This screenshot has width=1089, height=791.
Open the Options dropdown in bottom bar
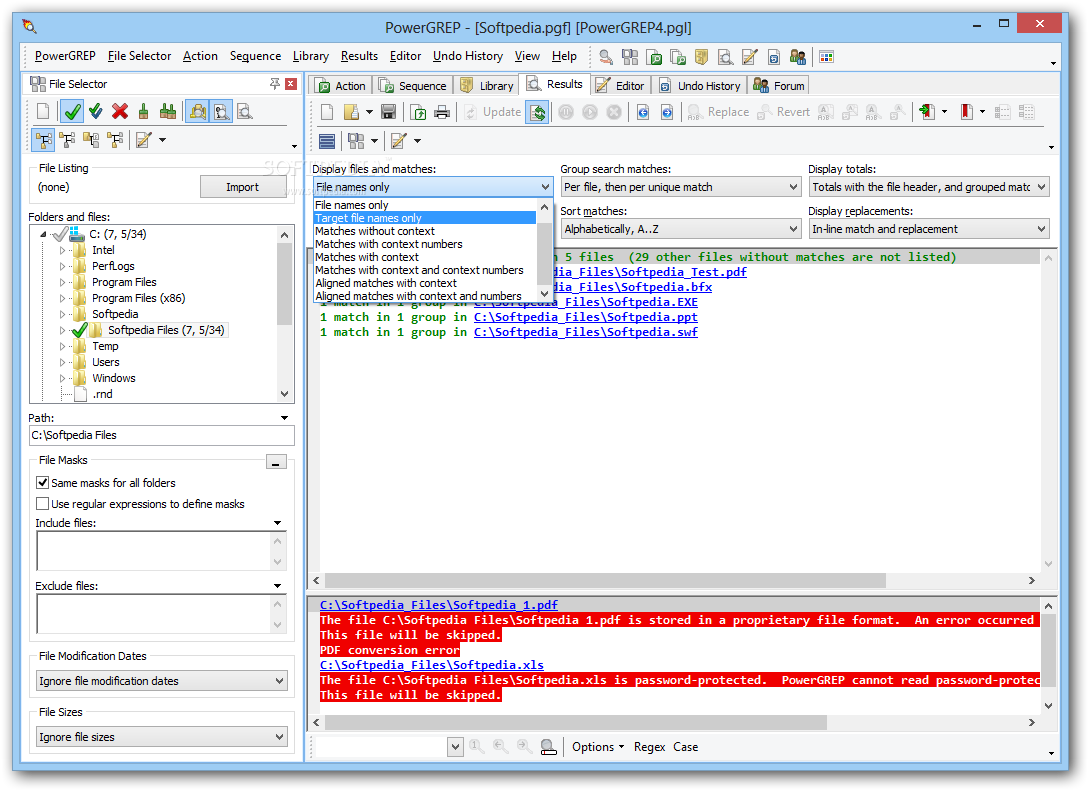point(597,747)
